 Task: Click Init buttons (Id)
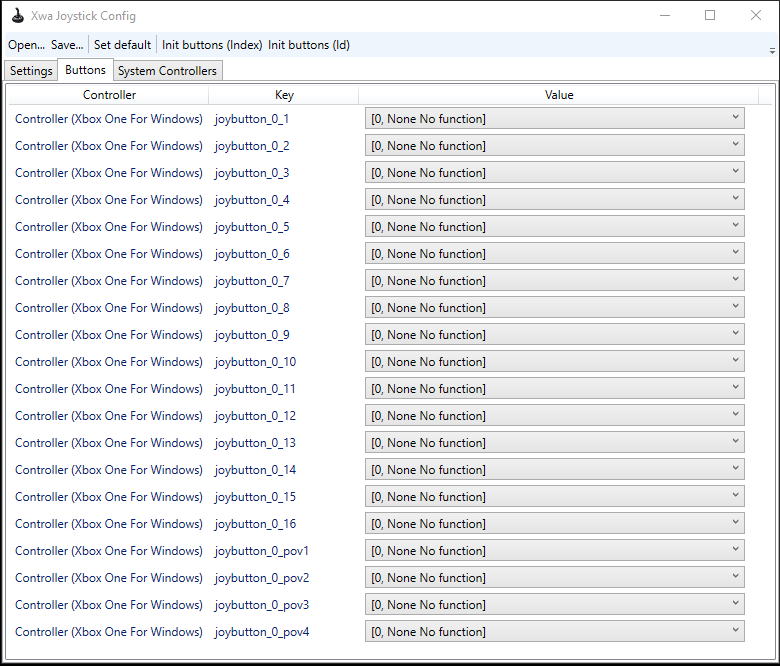309,45
